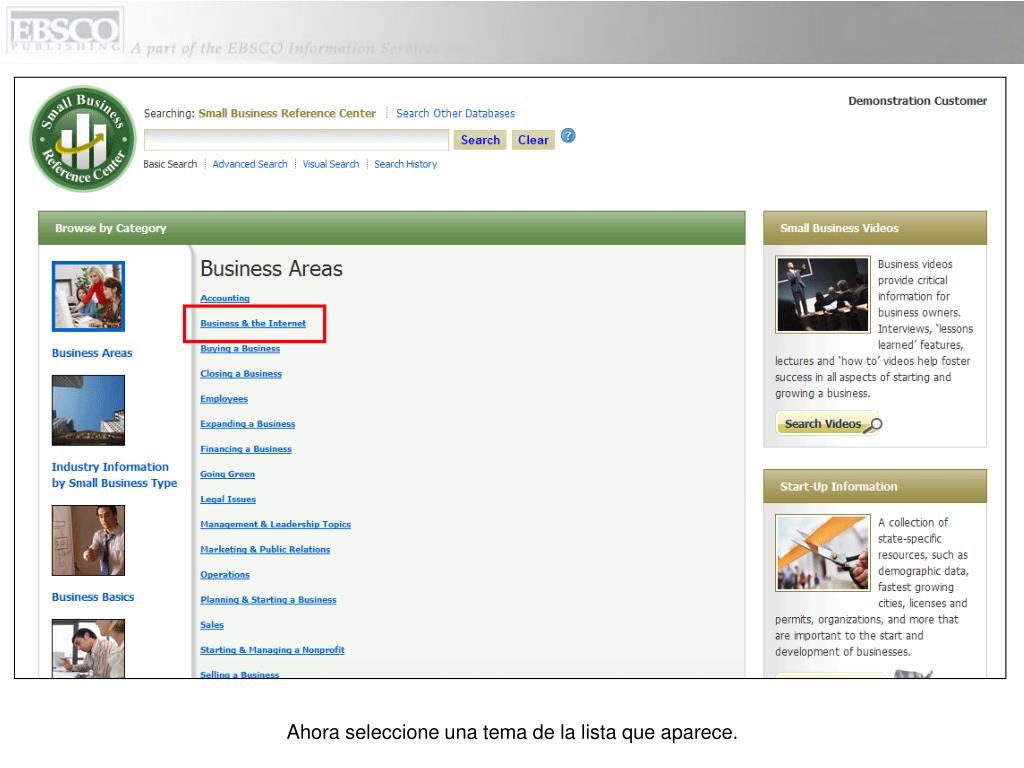Click the Start-Up Information panel header
This screenshot has width=1024, height=768.
[x=875, y=487]
